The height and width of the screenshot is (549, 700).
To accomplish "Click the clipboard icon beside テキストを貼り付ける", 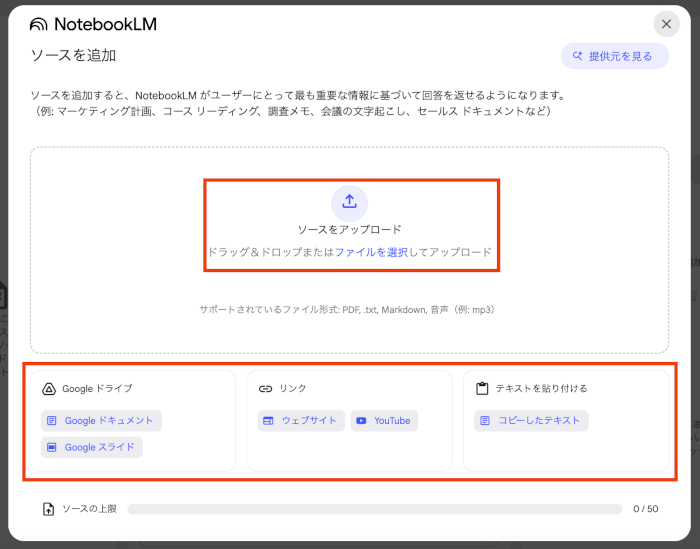I will pyautogui.click(x=482, y=388).
